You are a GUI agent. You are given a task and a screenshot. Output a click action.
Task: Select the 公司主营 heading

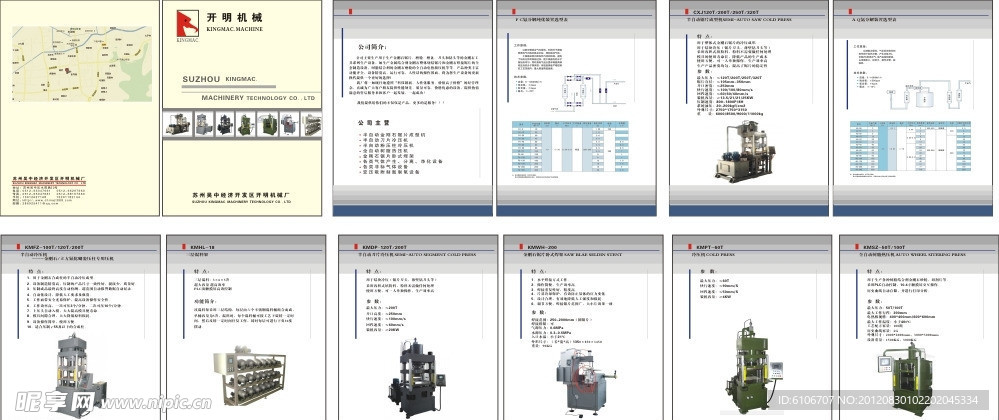coord(373,123)
